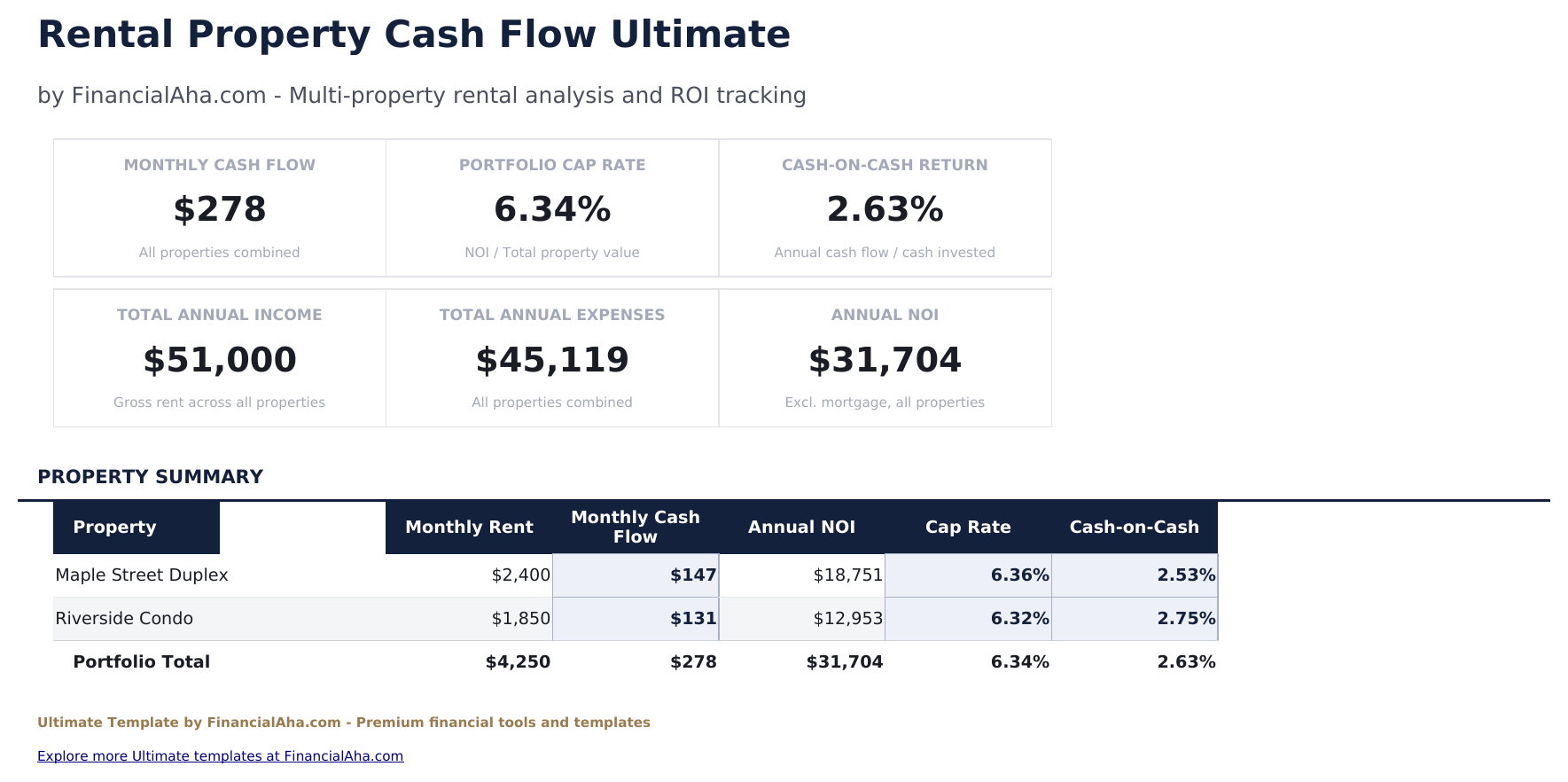
Task: Open the Explore more Ultimate templates link
Action: tap(220, 756)
